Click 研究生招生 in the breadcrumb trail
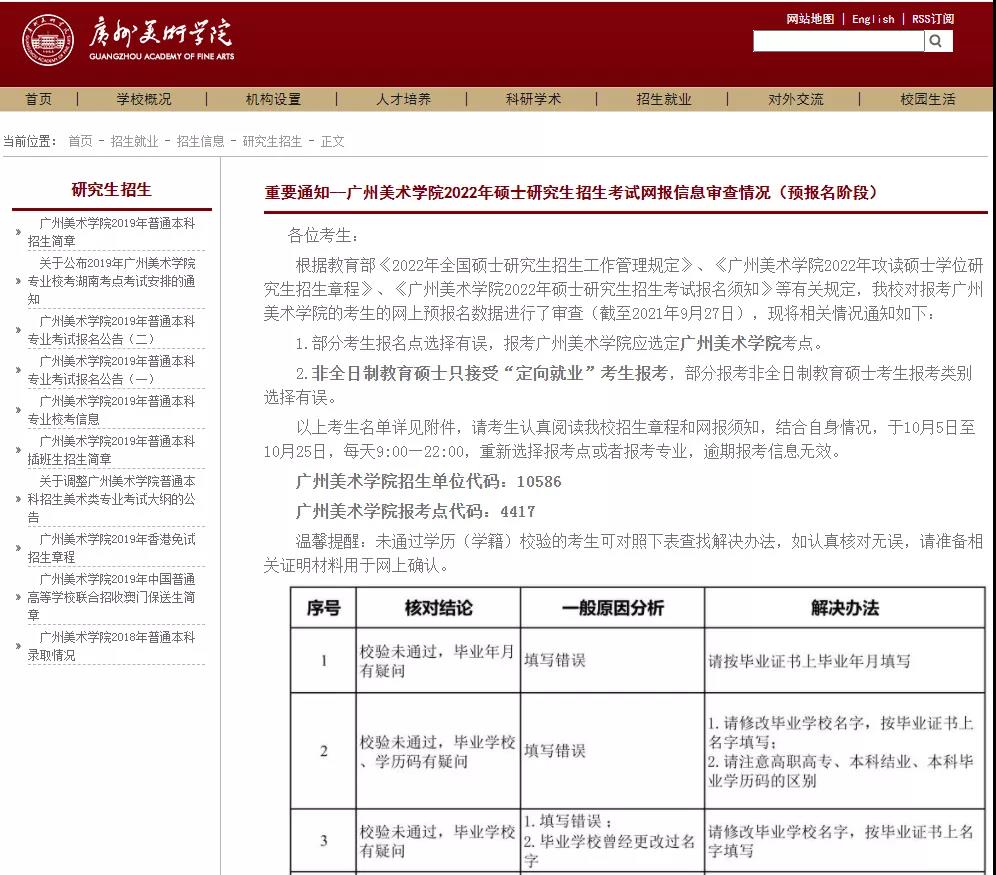The height and width of the screenshot is (875, 996). 272,141
